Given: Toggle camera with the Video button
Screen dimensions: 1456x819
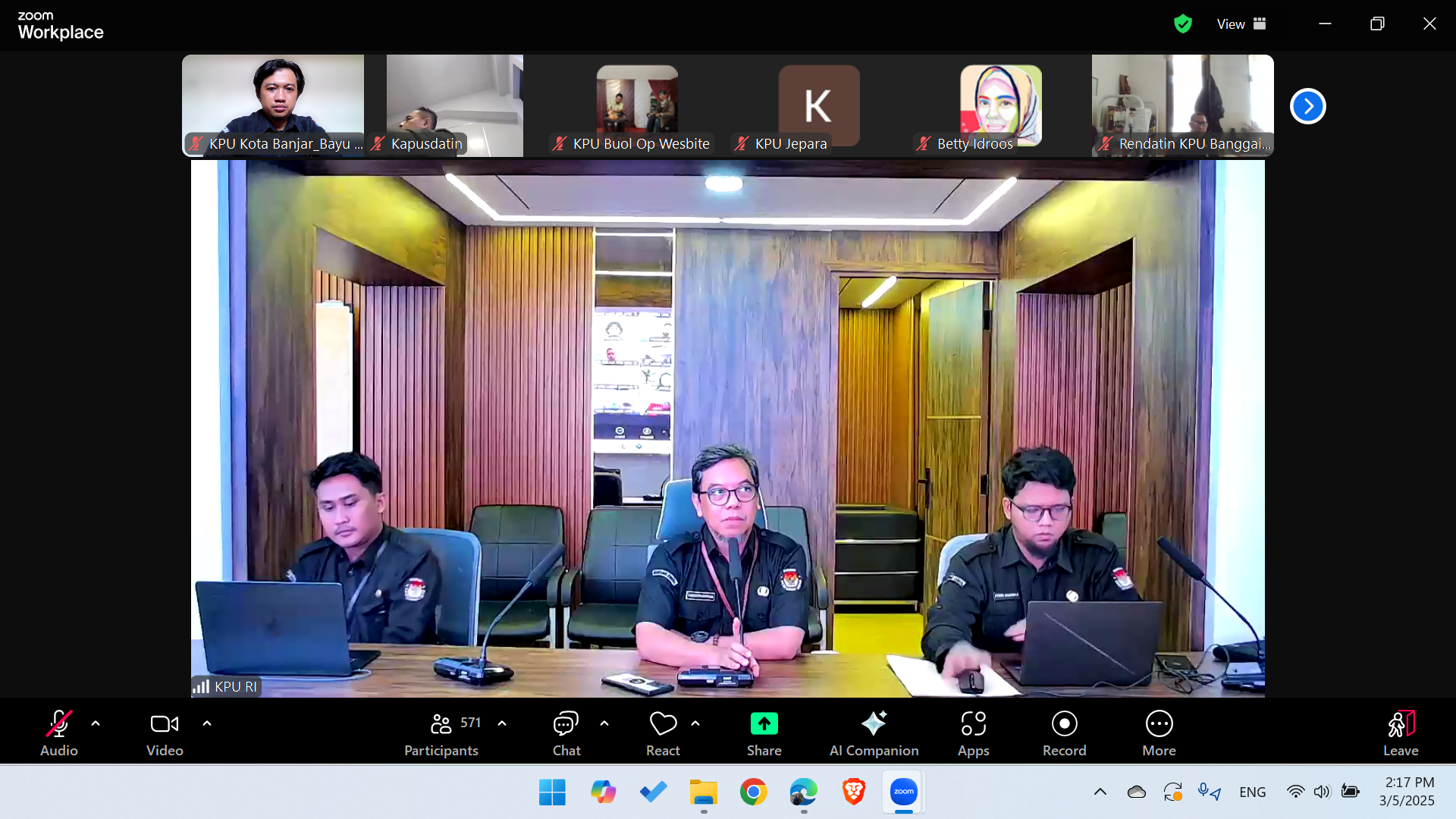Looking at the screenshot, I should click(165, 733).
